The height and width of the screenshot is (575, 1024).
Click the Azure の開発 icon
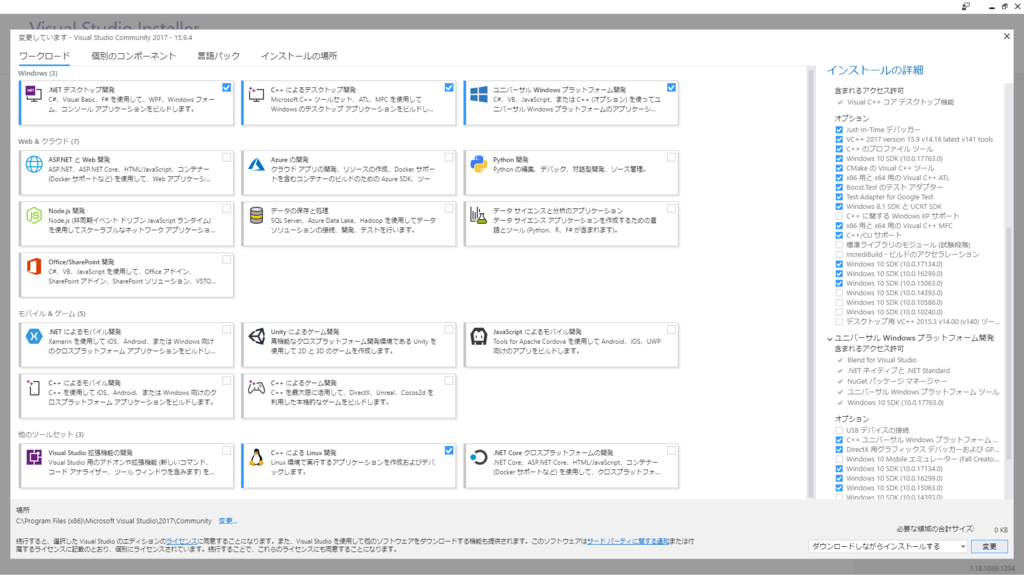(256, 164)
